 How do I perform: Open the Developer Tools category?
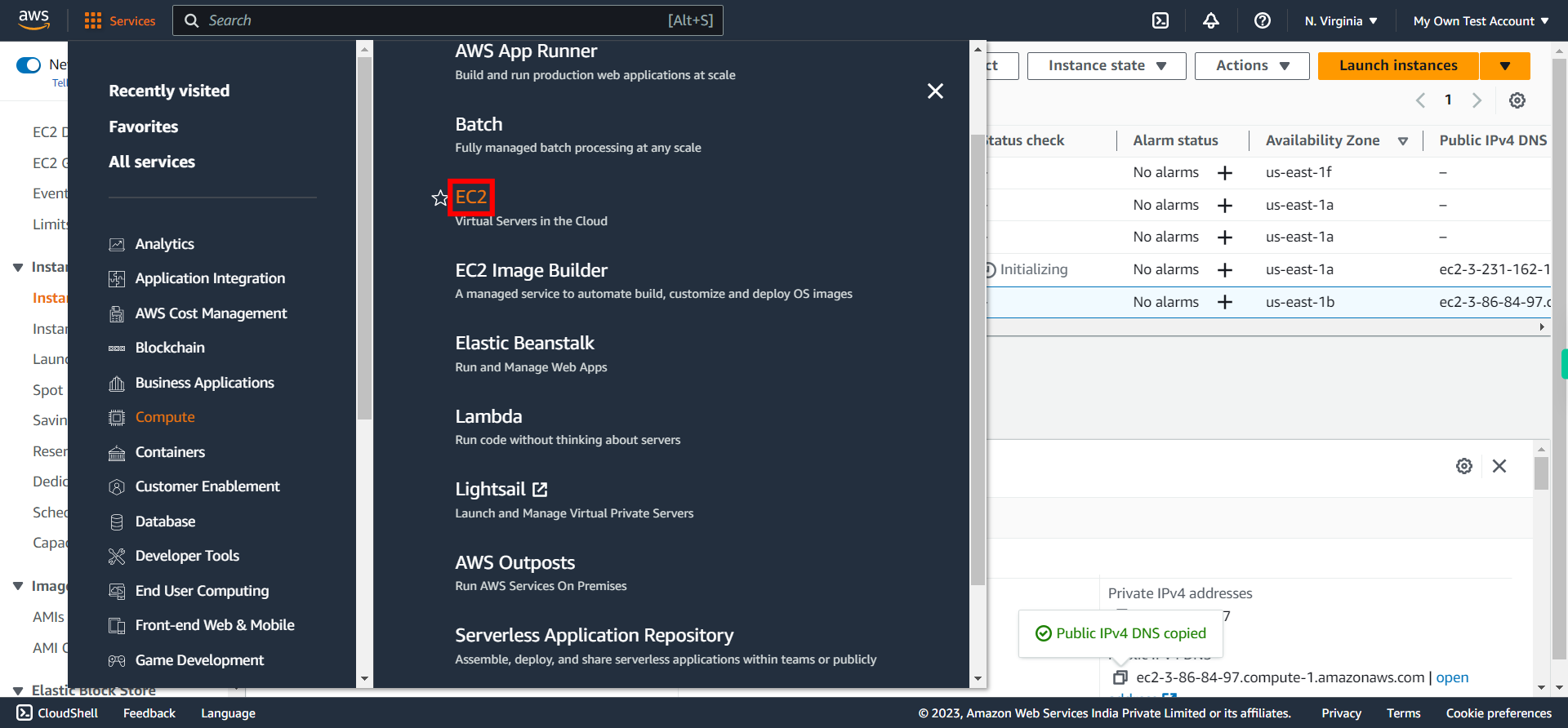(187, 556)
